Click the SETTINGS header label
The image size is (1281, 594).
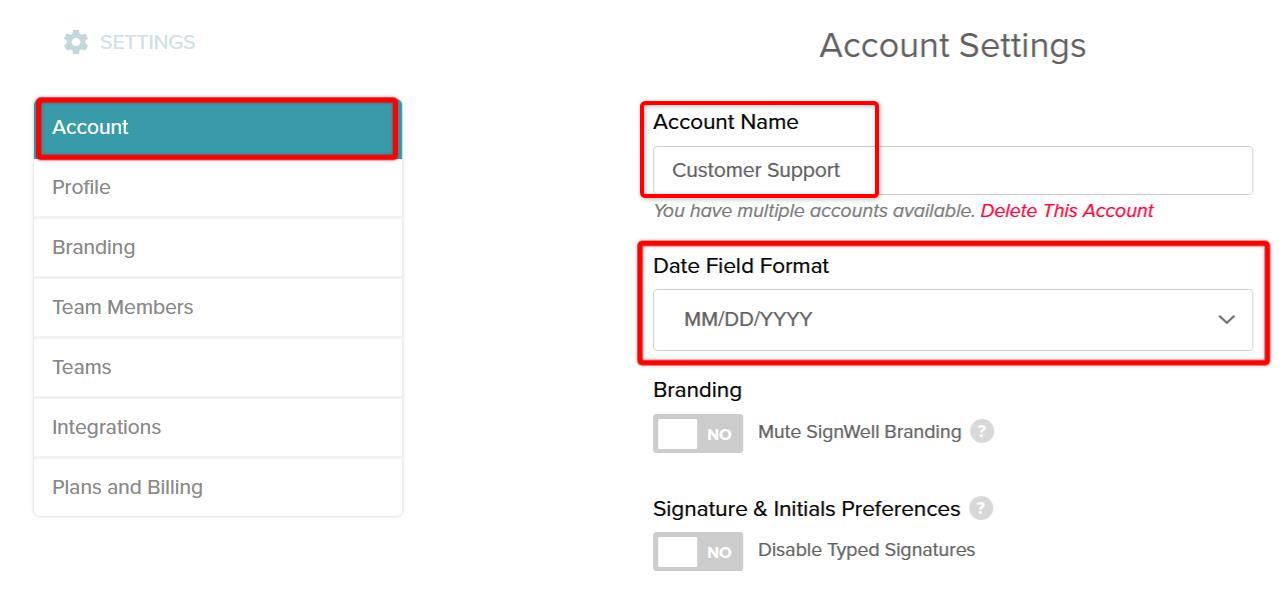tap(147, 42)
